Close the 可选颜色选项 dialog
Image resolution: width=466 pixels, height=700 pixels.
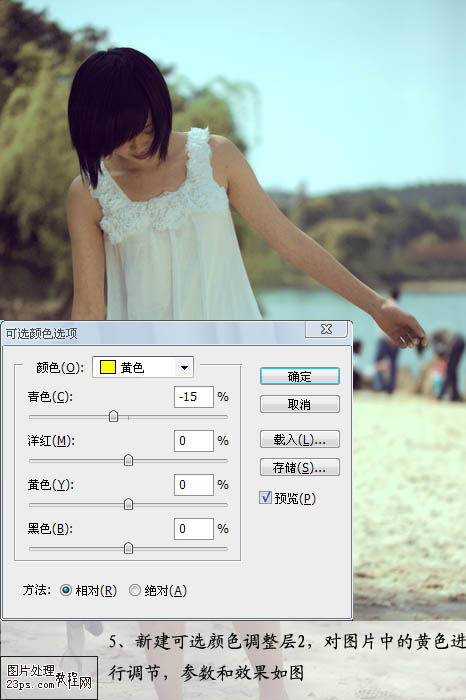(x=326, y=329)
